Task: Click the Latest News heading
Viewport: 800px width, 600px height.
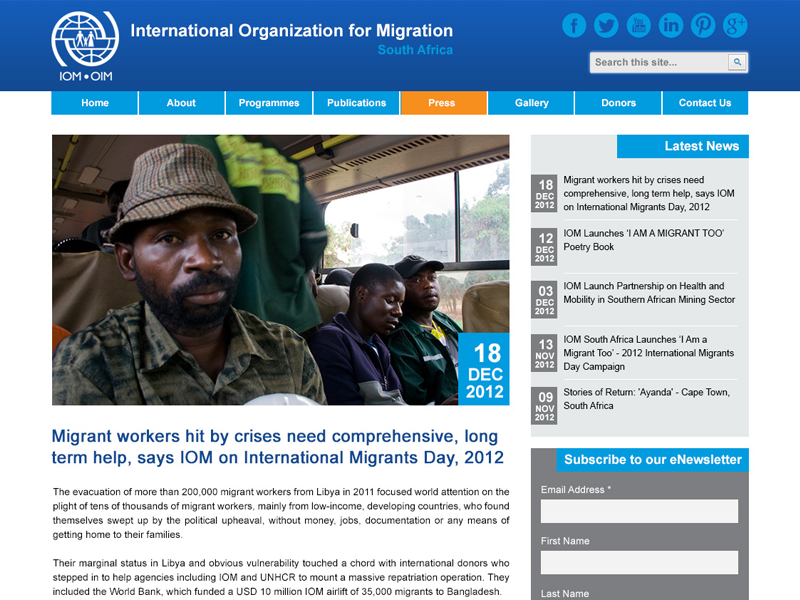Action: [683, 146]
